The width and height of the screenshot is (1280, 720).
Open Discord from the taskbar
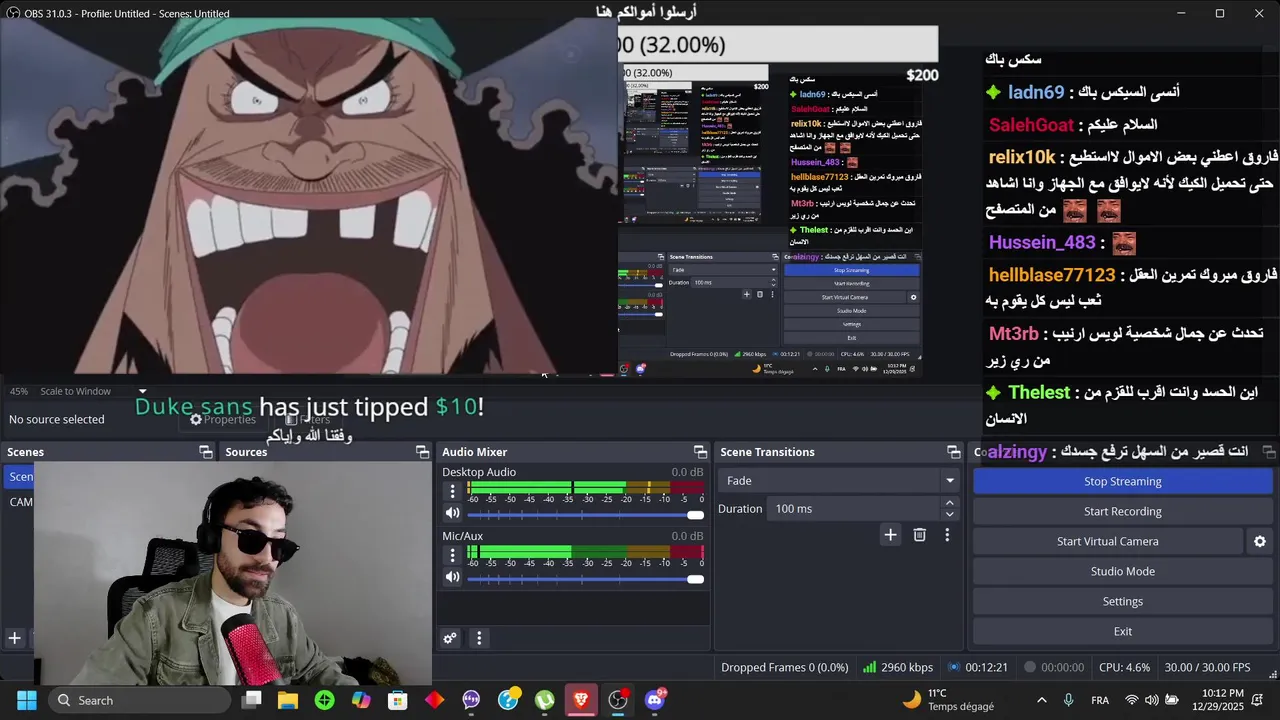tap(655, 700)
